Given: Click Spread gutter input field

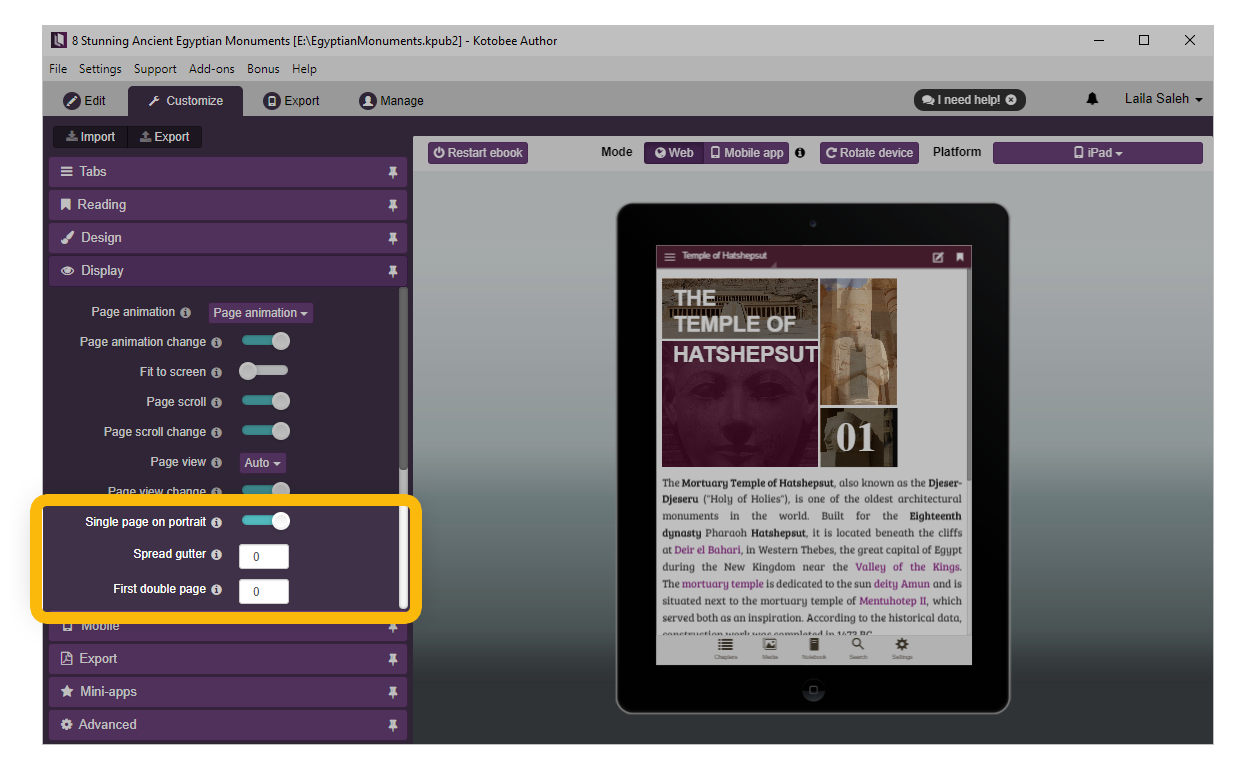Looking at the screenshot, I should (264, 556).
